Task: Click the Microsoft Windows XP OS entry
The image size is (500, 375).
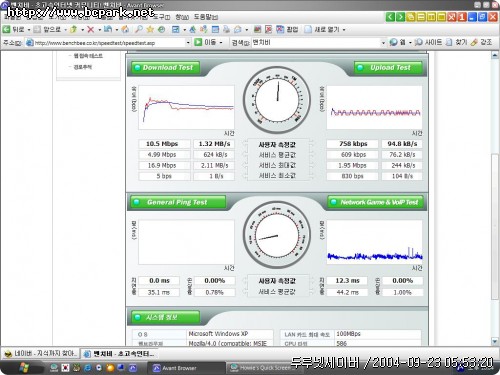Action: click(x=218, y=334)
